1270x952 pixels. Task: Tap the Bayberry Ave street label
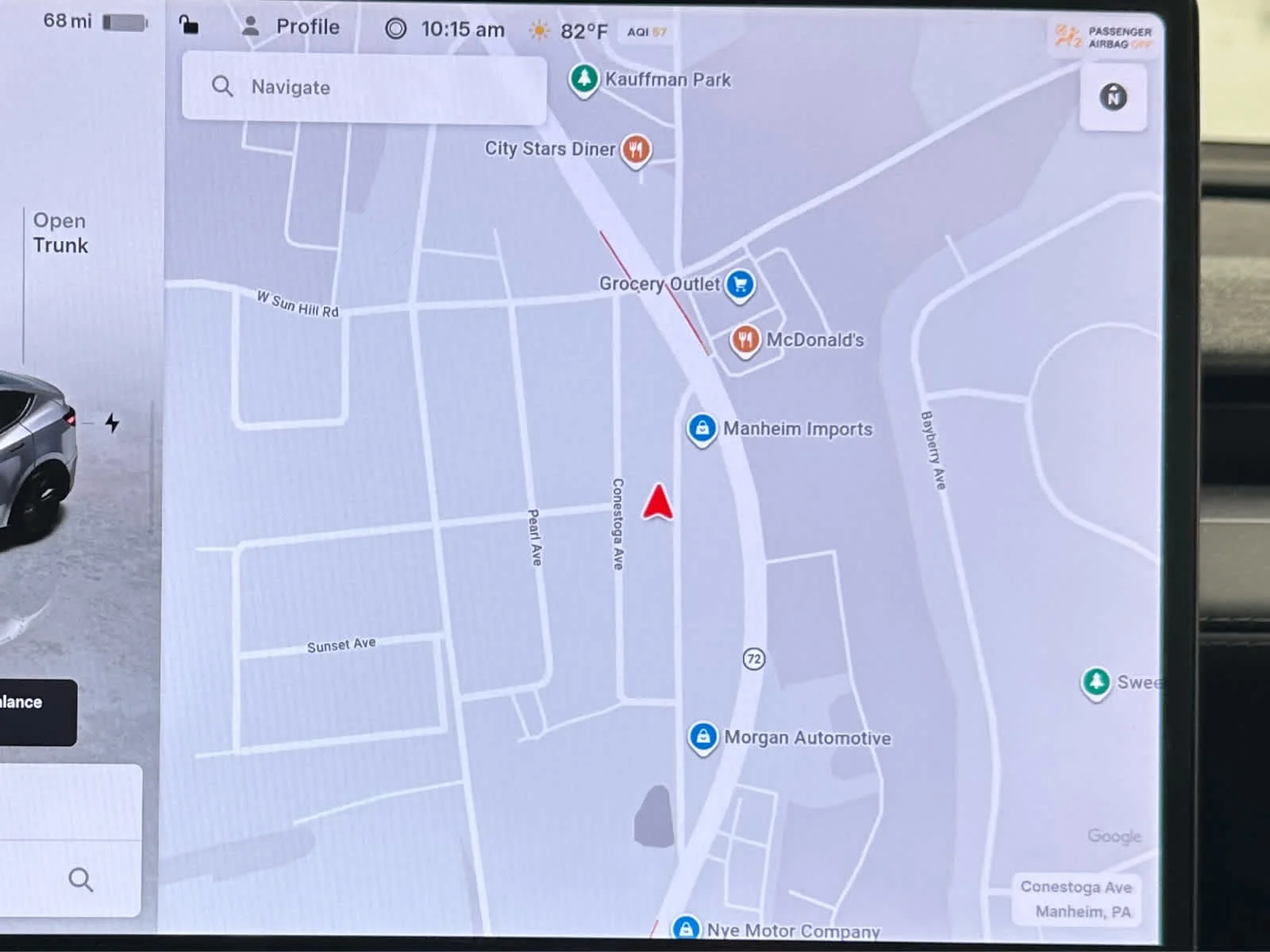coord(933,450)
